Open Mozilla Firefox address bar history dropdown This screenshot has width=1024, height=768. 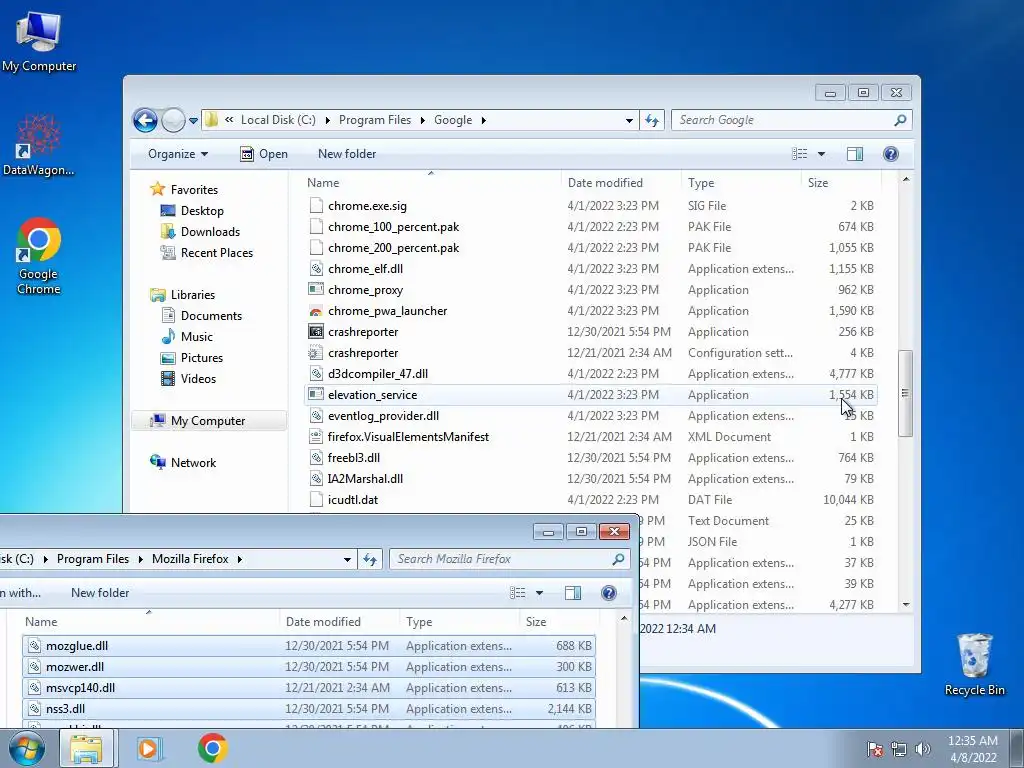pos(347,559)
